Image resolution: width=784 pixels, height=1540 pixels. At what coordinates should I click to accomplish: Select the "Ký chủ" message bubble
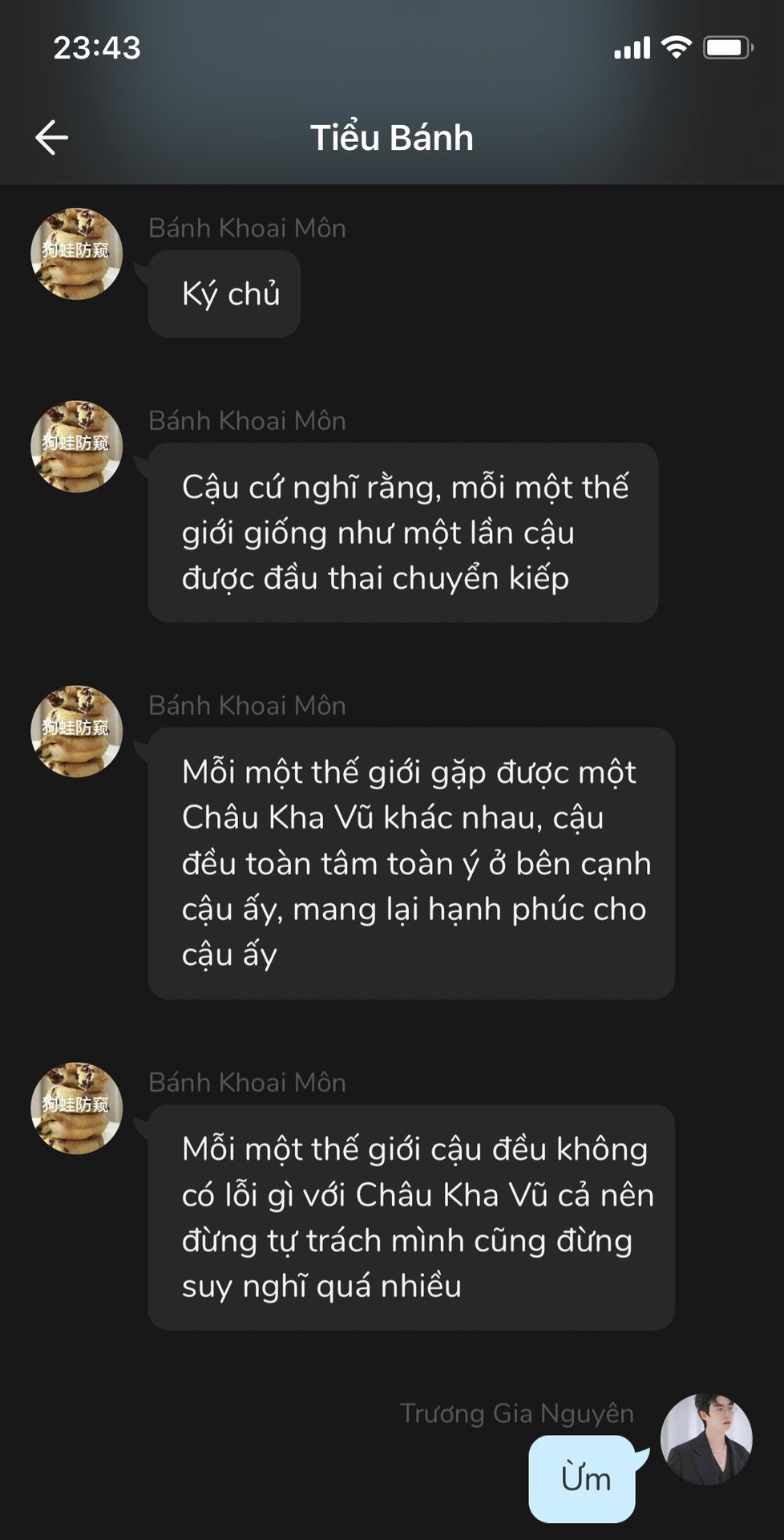click(224, 294)
